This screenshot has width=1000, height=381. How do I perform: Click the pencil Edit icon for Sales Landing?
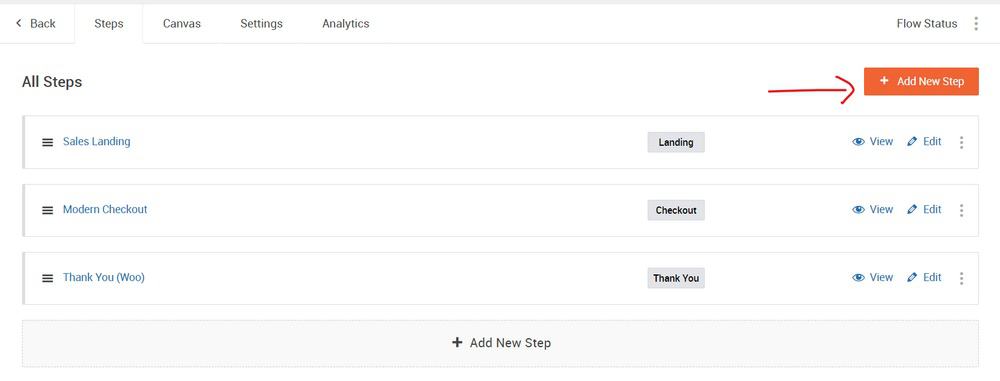(x=912, y=142)
